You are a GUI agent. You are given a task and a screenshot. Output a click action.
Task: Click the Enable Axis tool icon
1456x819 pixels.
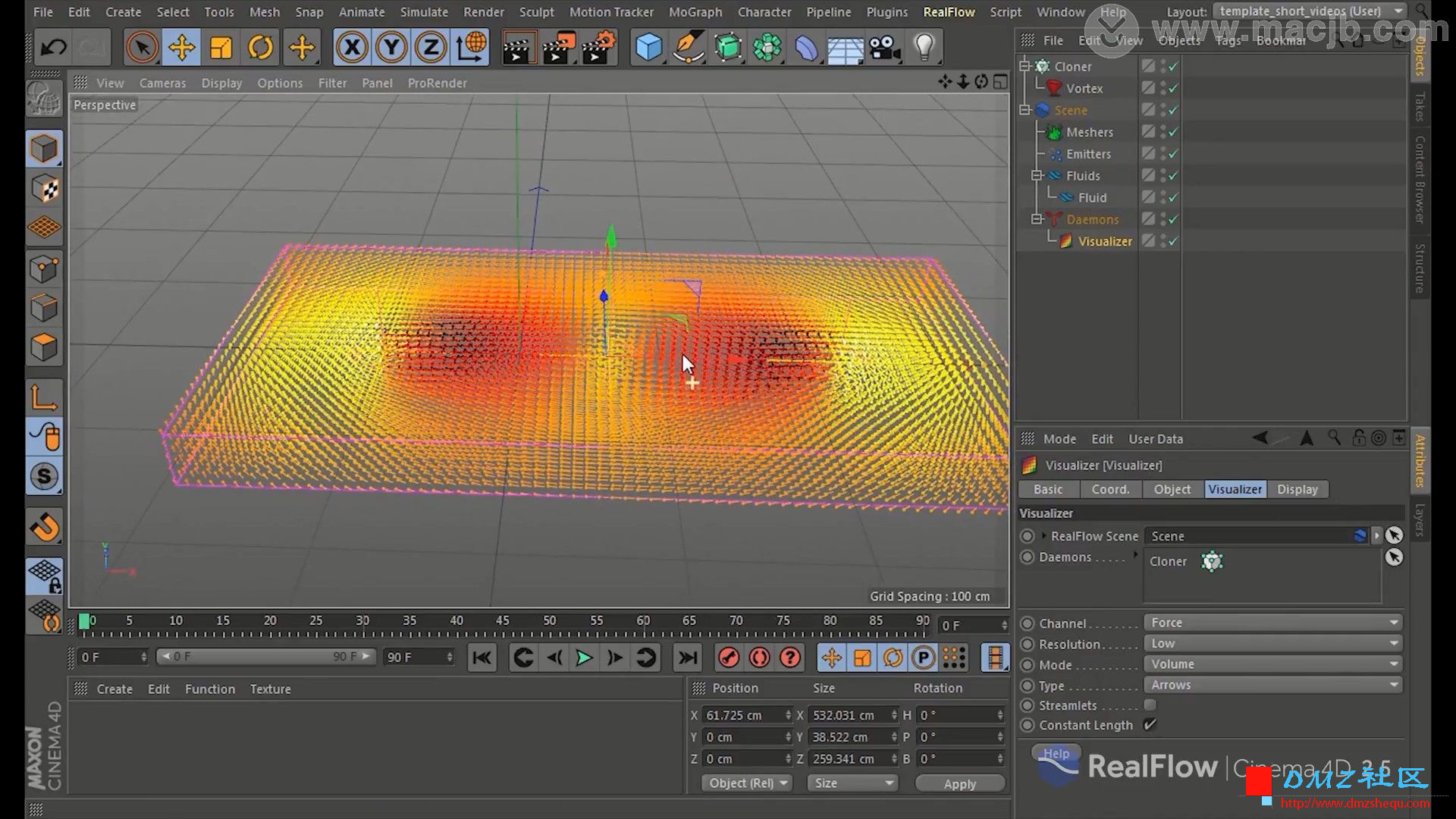pos(44,397)
